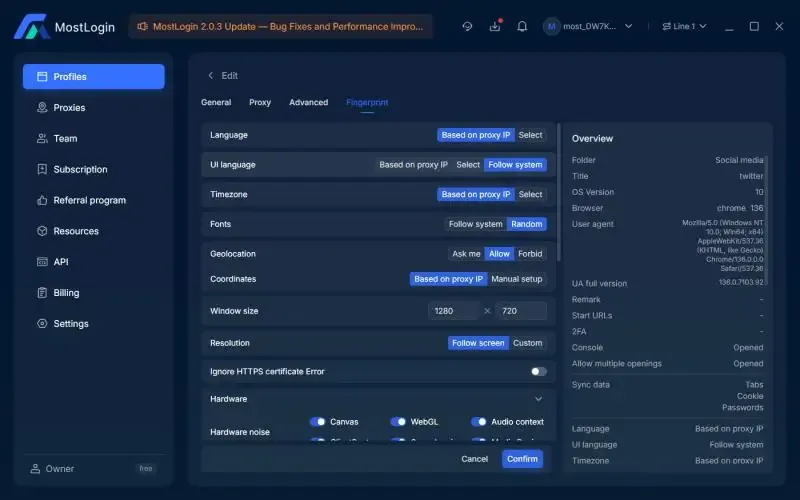Set UI language to Based on proxy IP
This screenshot has height=500, width=800.
[x=413, y=165]
